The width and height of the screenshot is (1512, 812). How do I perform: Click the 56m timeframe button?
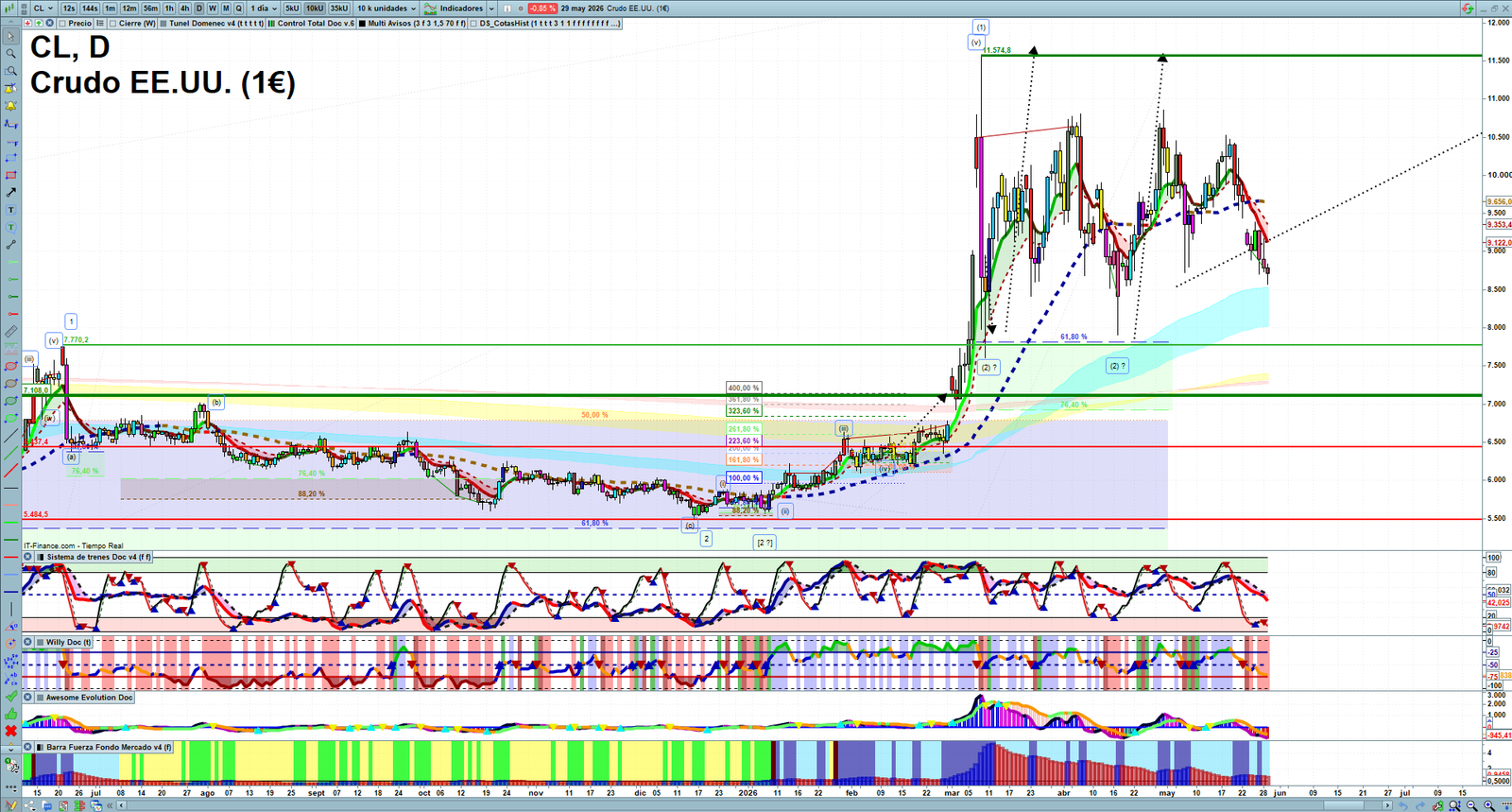[x=150, y=8]
